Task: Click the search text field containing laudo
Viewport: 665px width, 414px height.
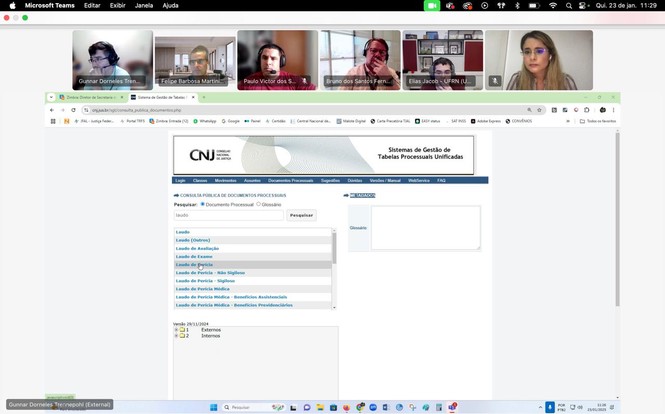Action: [229, 215]
